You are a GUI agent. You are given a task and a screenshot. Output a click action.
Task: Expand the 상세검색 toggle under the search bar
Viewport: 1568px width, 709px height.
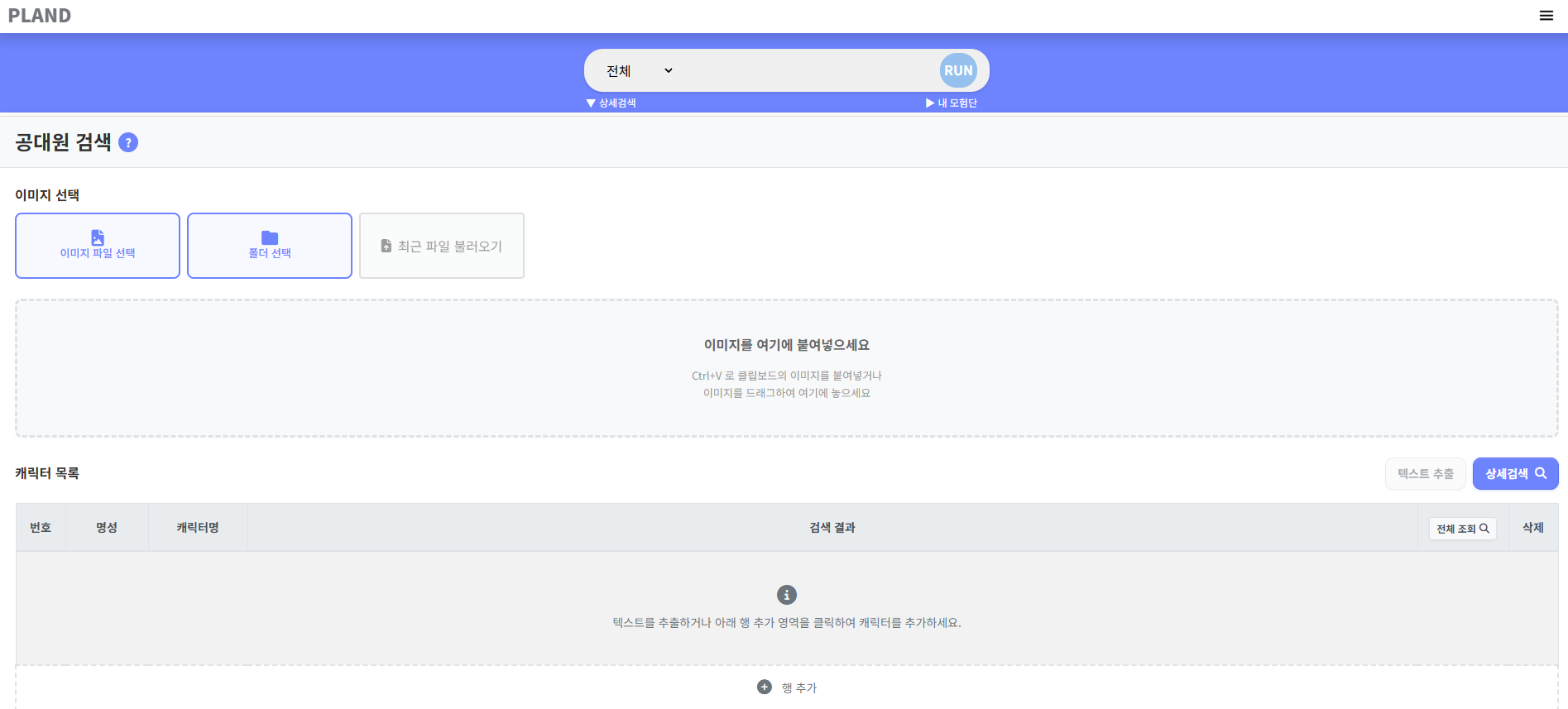(611, 103)
